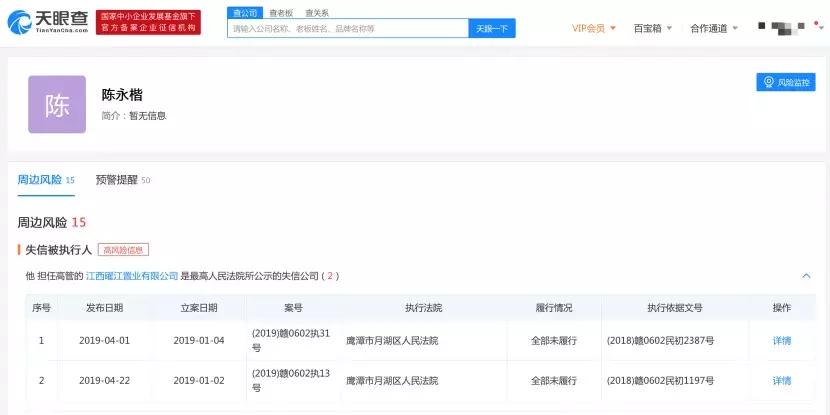Focus the company name search field
Viewport: 830px width, 415px height.
[348, 29]
